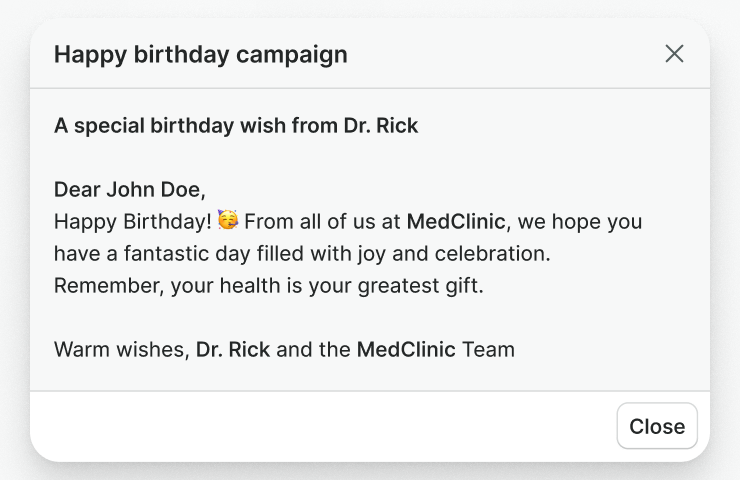740x480 pixels.
Task: Click bold "MedClinic" in the signature line
Action: pos(406,350)
